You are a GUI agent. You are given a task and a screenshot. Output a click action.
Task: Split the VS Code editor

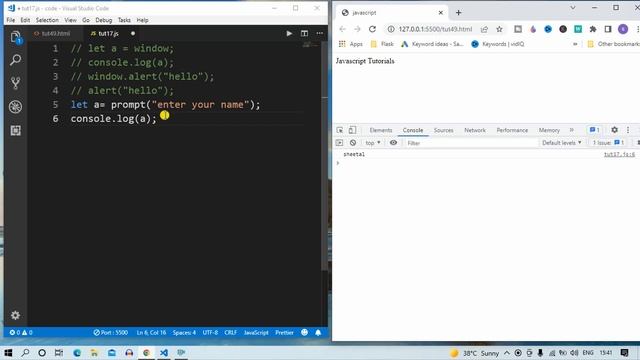tap(304, 33)
